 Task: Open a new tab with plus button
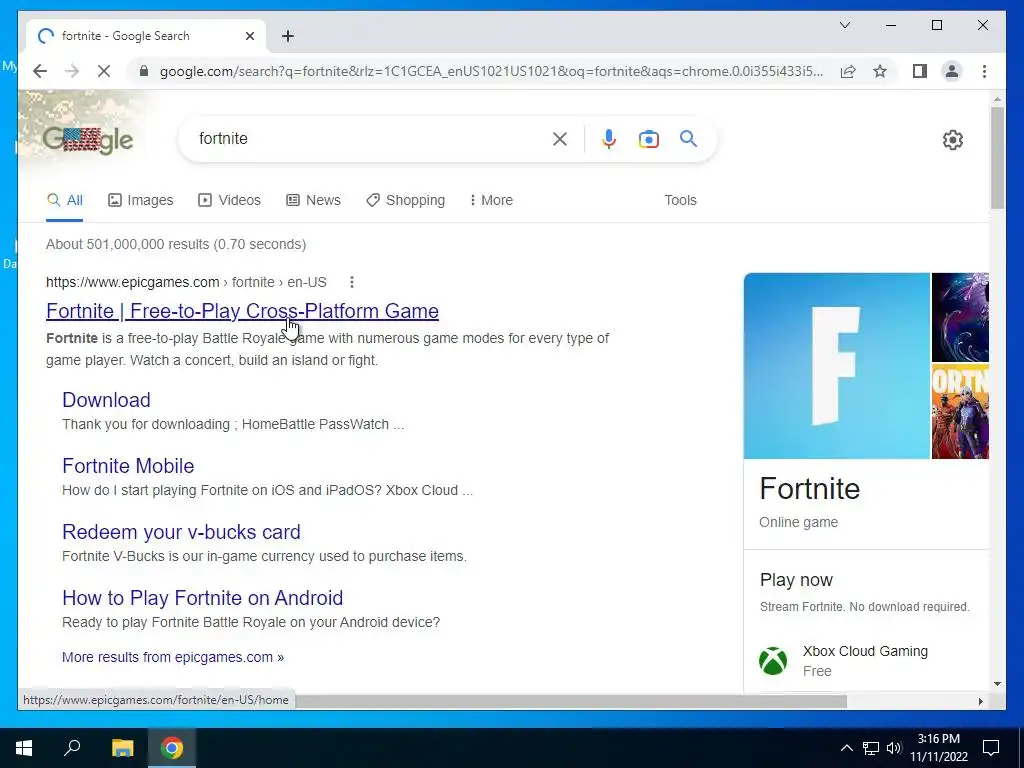[x=288, y=36]
